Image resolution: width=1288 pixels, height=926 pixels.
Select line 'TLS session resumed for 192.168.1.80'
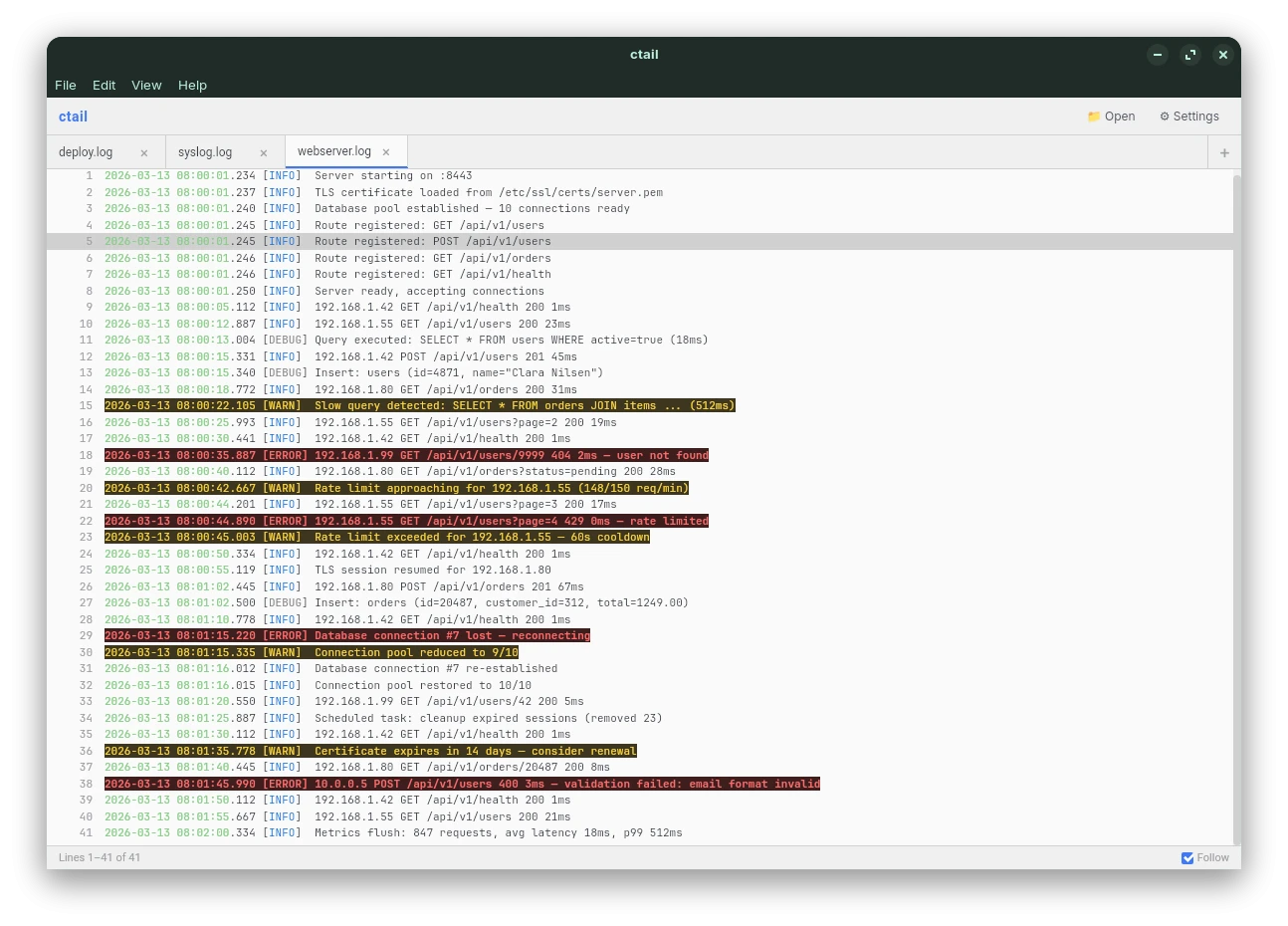(640, 571)
